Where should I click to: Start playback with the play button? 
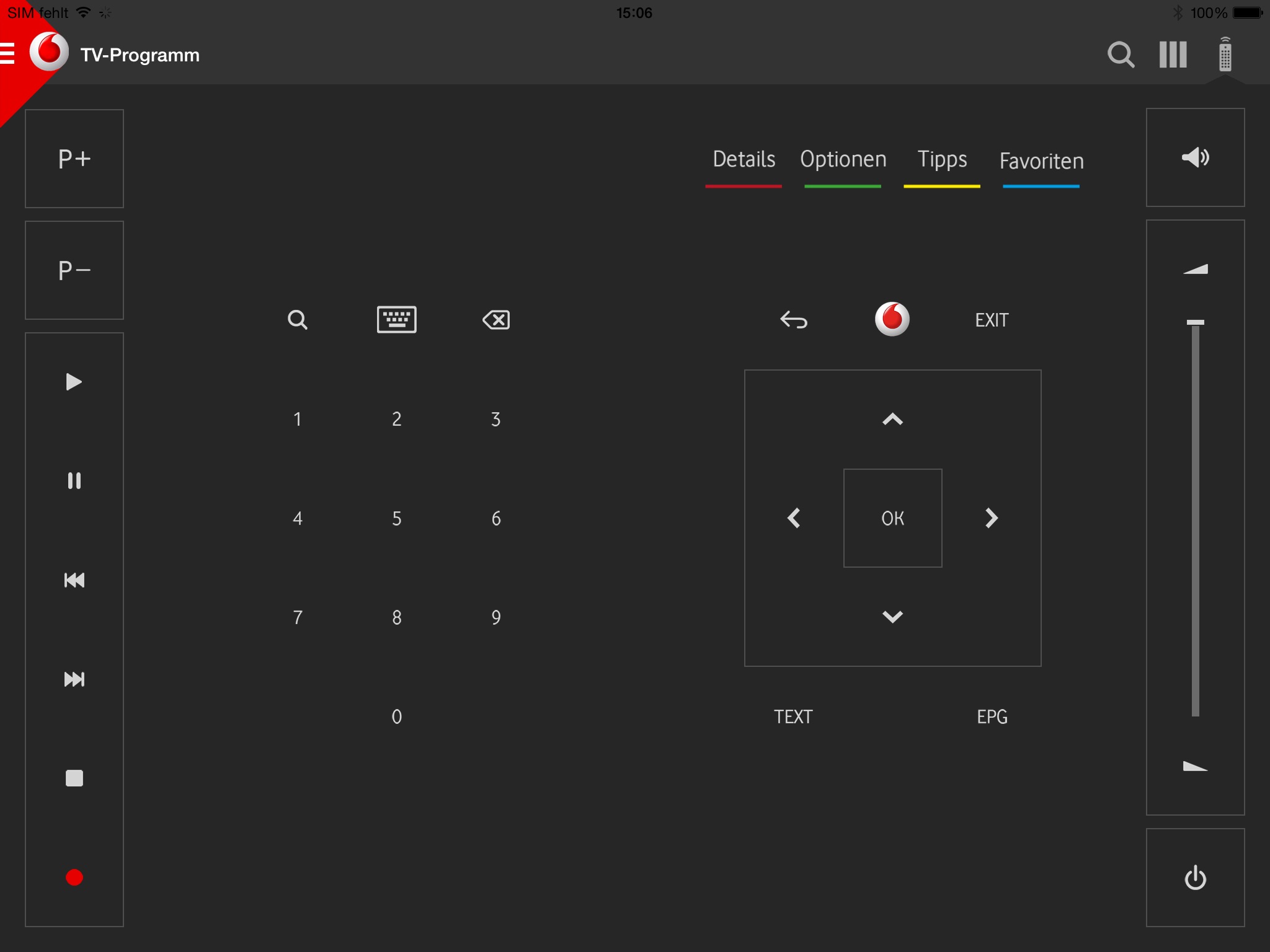pos(74,382)
